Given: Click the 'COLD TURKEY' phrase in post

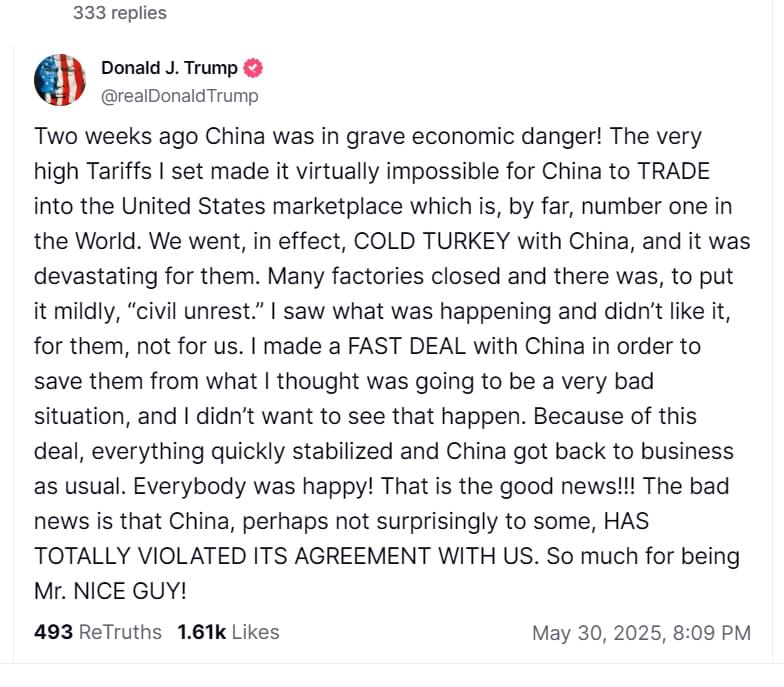Looking at the screenshot, I should (432, 242).
